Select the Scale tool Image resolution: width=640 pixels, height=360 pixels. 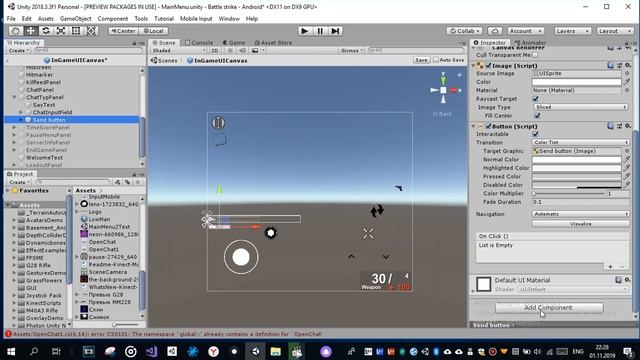[61, 31]
